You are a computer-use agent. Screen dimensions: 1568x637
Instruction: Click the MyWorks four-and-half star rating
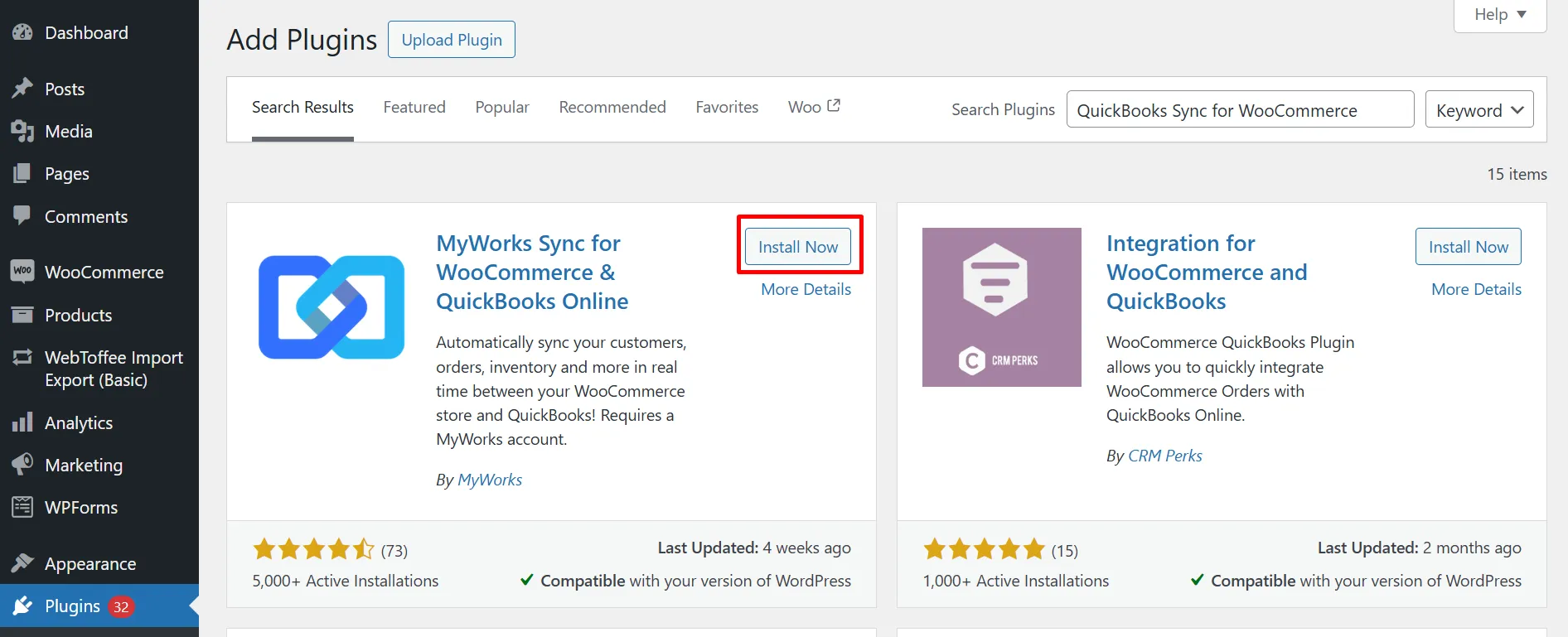313,549
